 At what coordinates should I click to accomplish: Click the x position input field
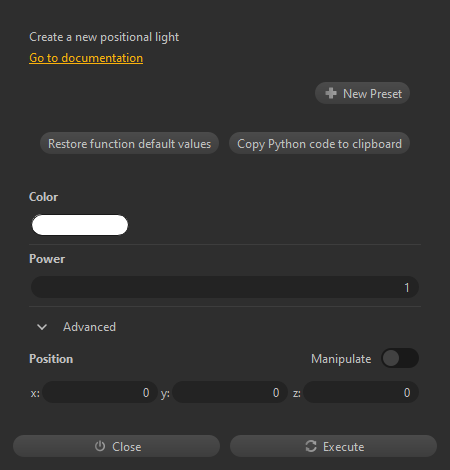[100, 392]
